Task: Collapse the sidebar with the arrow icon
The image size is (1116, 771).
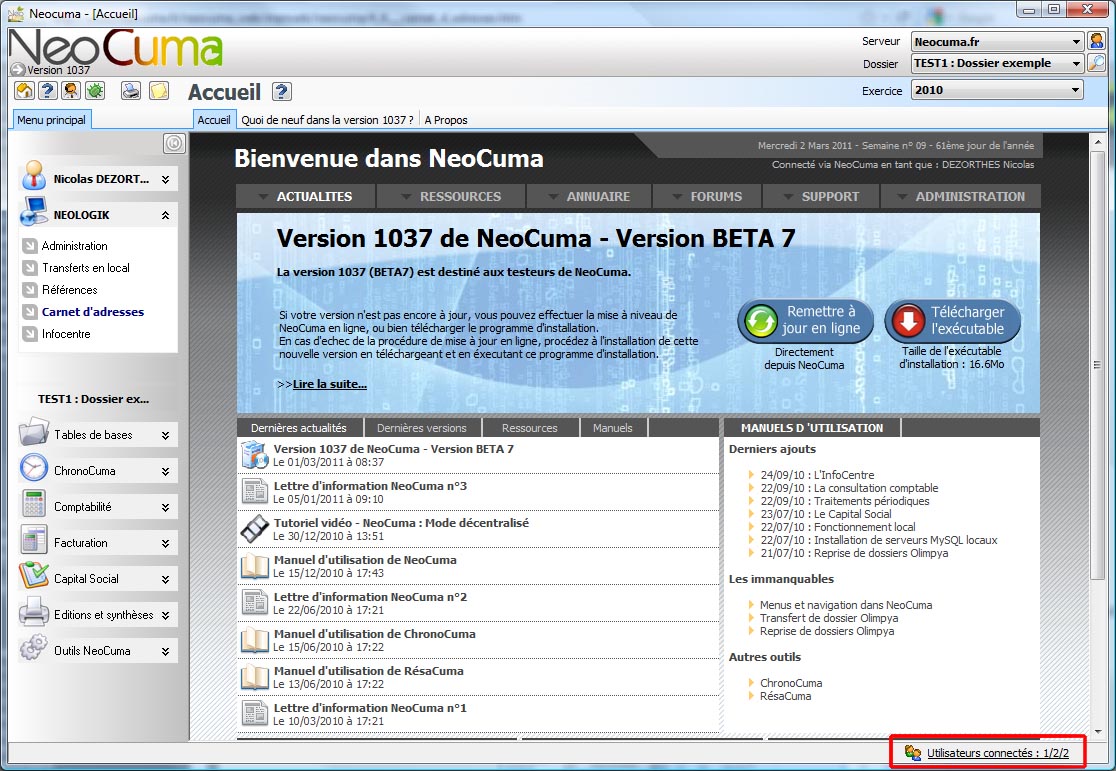Action: [174, 143]
